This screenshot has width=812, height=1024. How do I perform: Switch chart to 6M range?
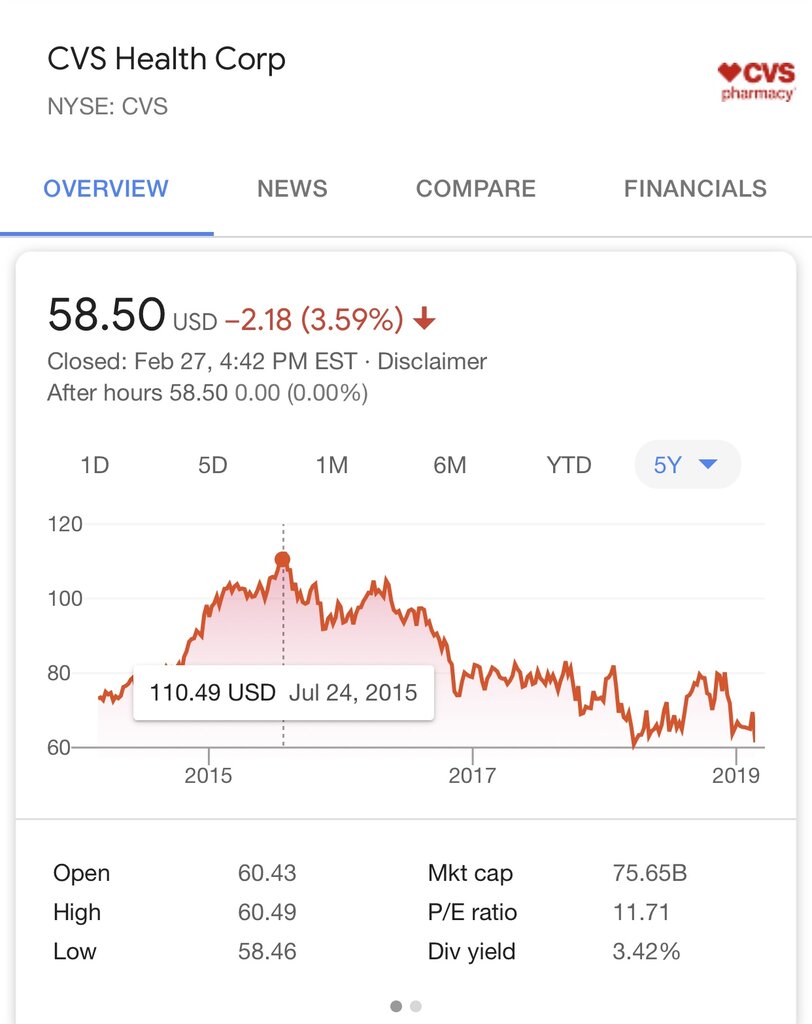pos(449,465)
